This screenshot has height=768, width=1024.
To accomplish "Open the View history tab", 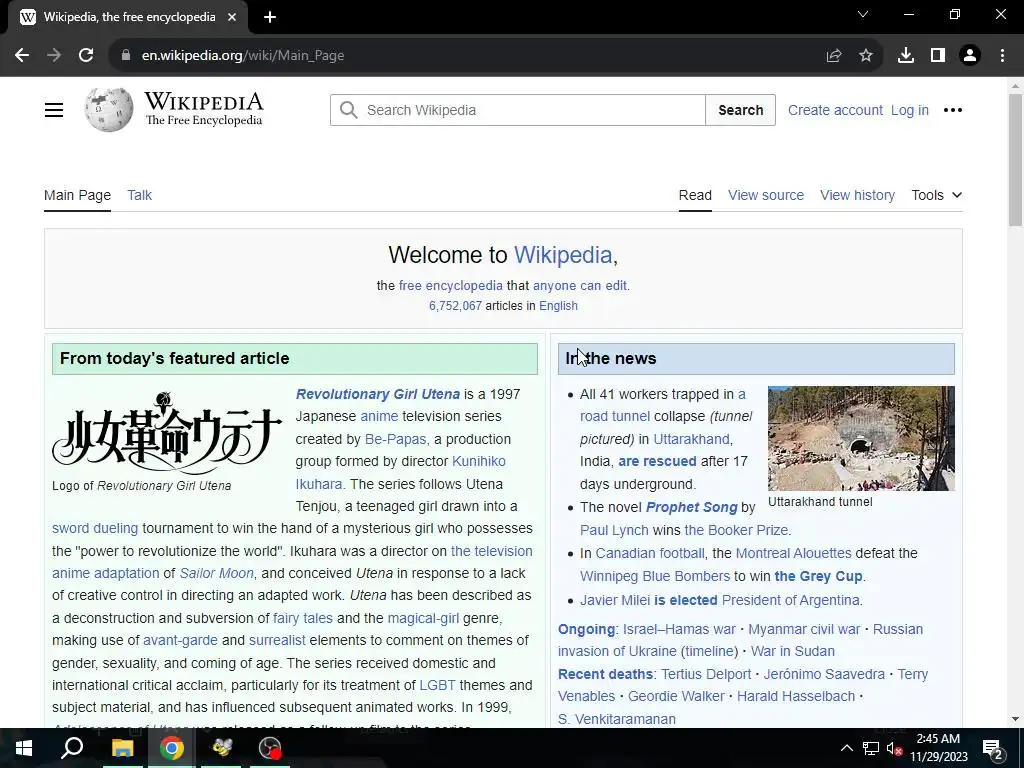I will click(x=857, y=195).
